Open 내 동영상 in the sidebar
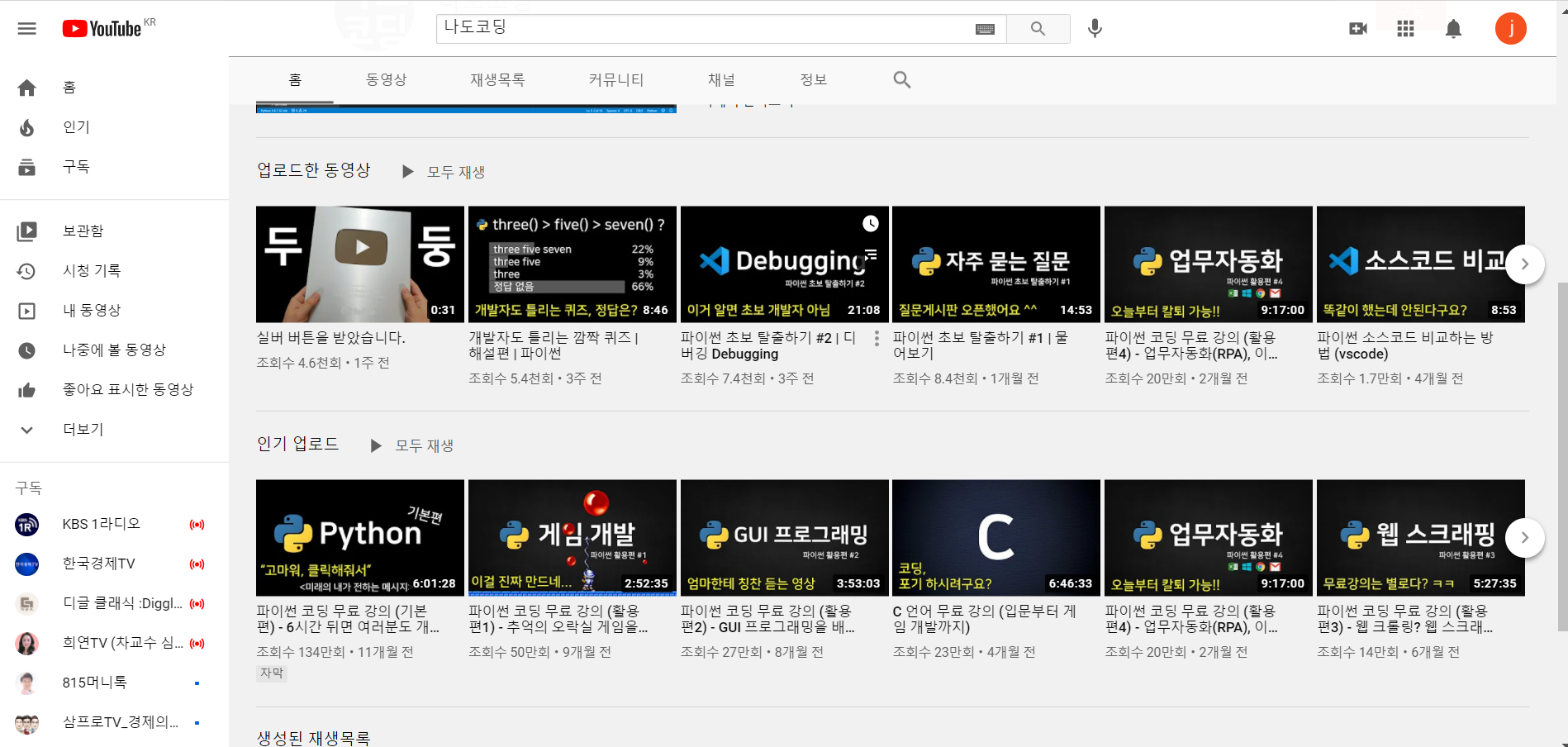Image resolution: width=1568 pixels, height=747 pixels. (x=114, y=311)
